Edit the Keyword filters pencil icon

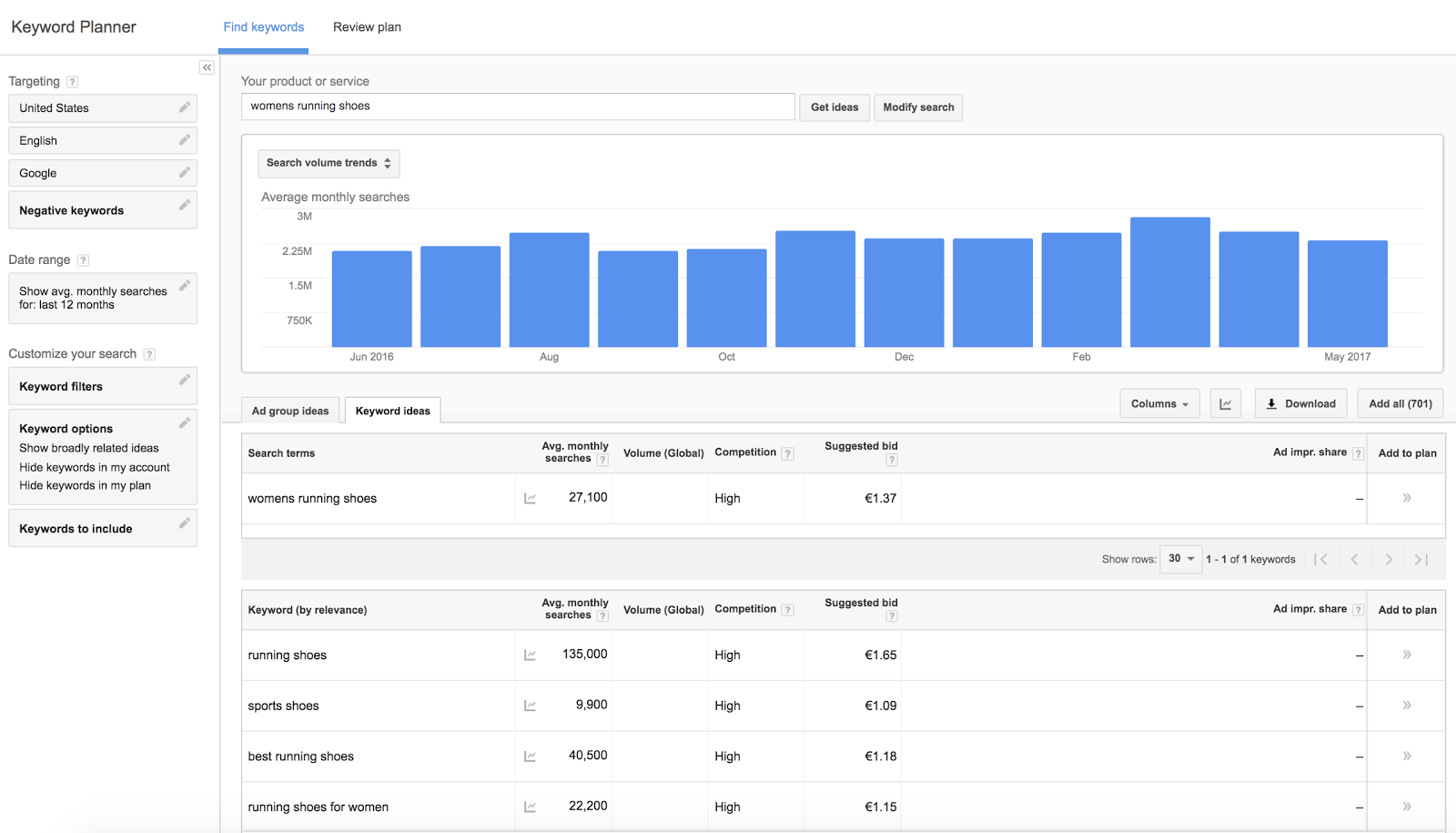coord(184,381)
